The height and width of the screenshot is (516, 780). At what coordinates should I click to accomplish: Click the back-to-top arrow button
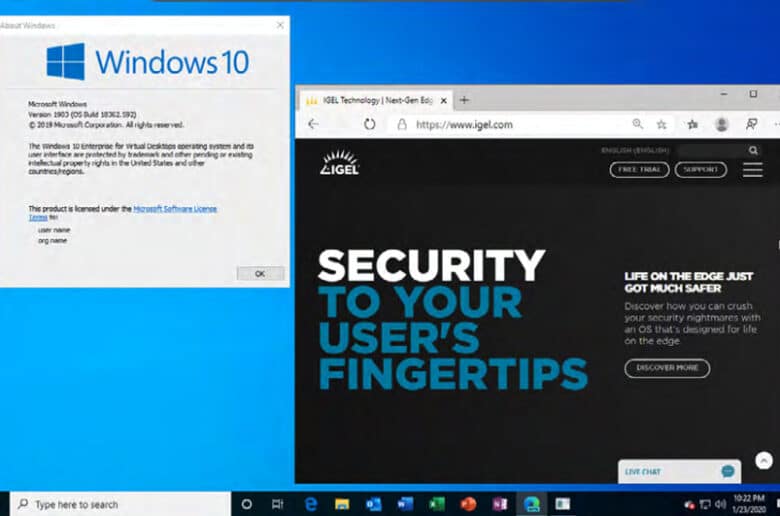(764, 460)
